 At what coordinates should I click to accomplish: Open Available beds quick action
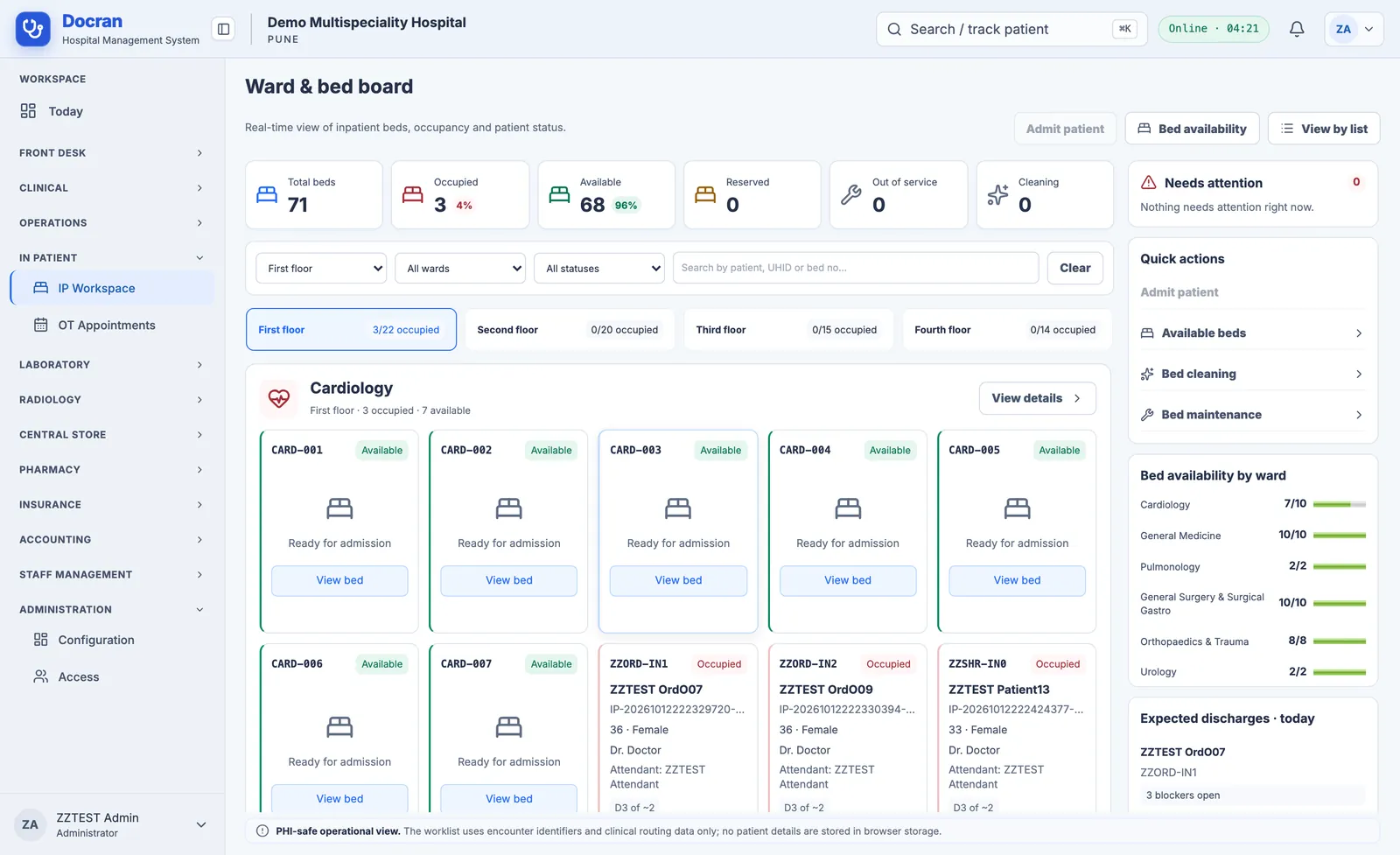(1252, 333)
